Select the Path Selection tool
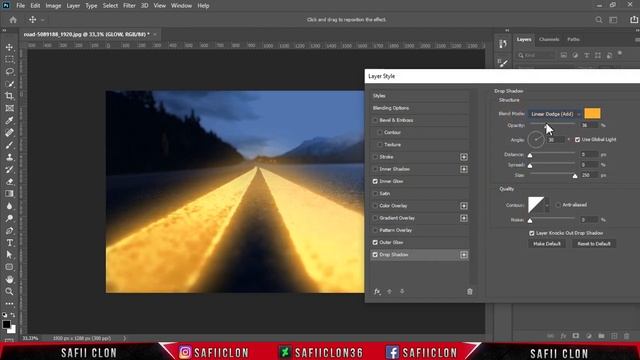This screenshot has height=360, width=640. coord(9,255)
